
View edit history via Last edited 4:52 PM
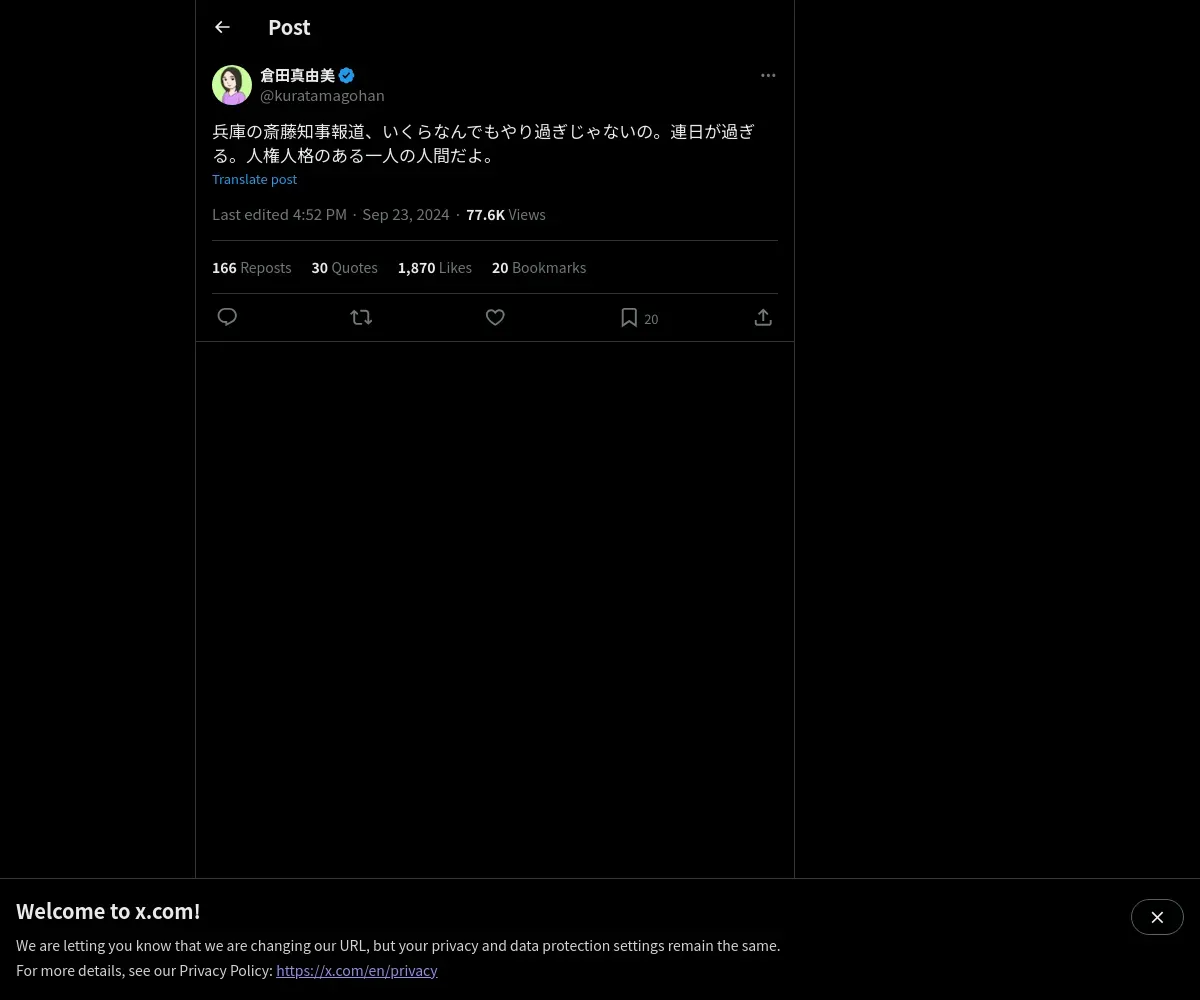(x=279, y=214)
